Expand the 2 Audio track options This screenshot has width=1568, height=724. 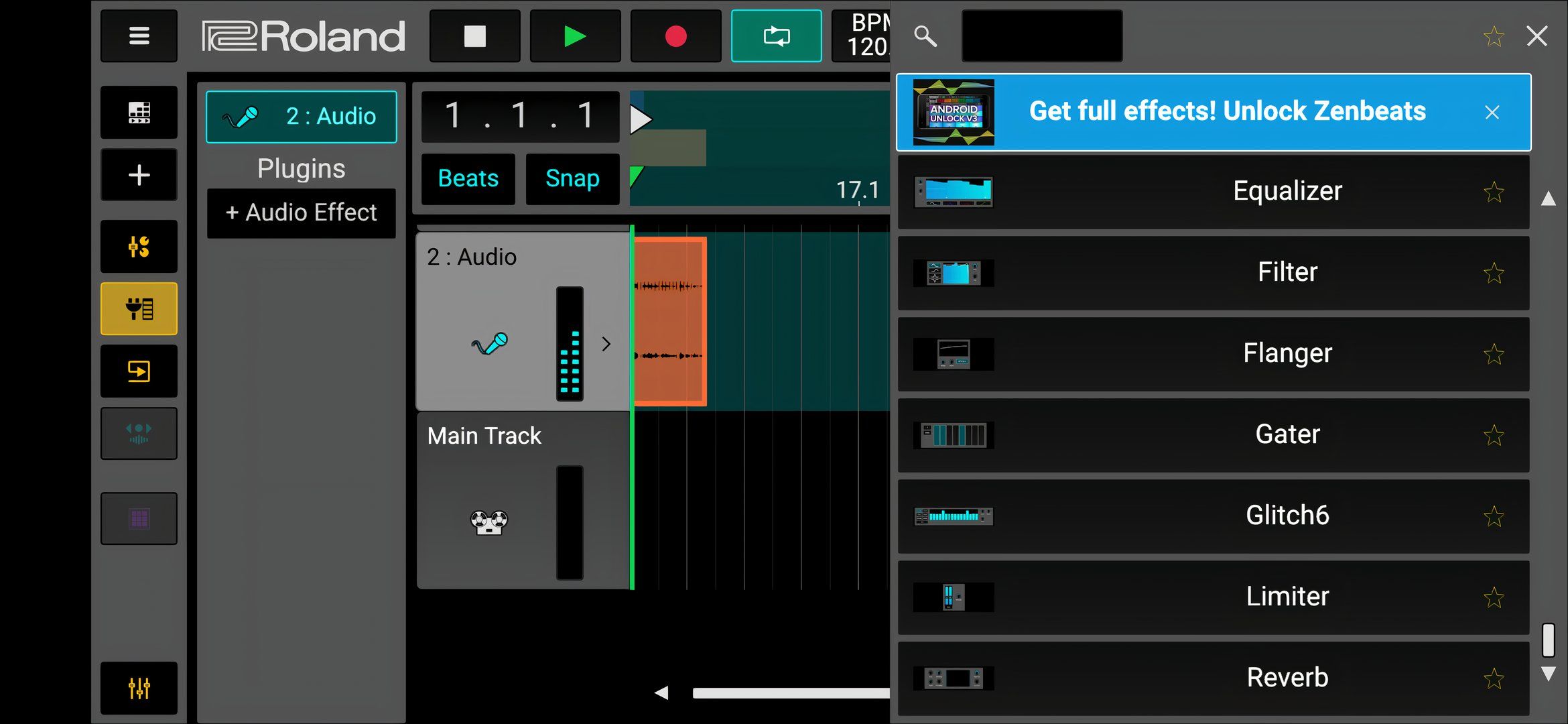pos(606,344)
